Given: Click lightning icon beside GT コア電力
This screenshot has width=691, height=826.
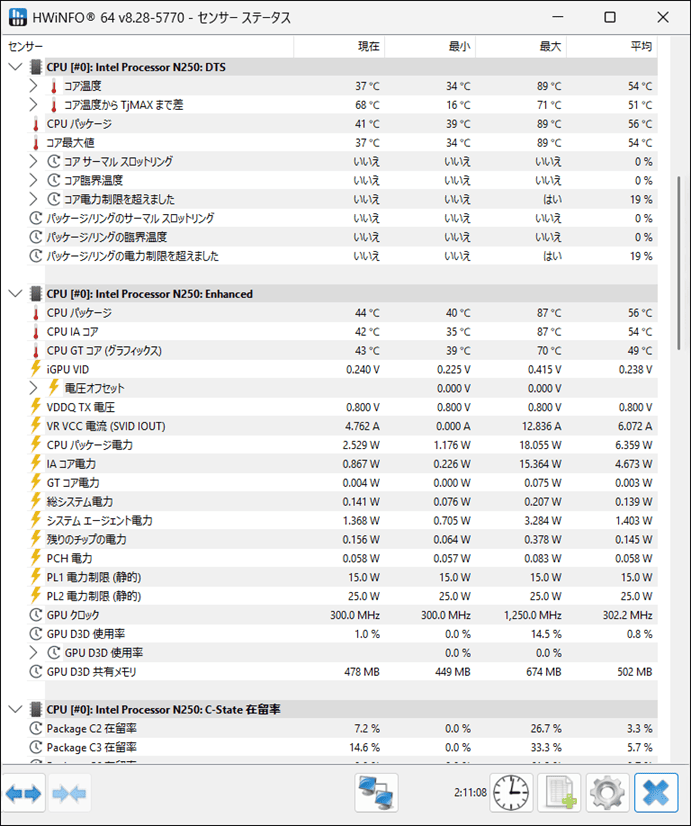Looking at the screenshot, I should click(x=36, y=483).
